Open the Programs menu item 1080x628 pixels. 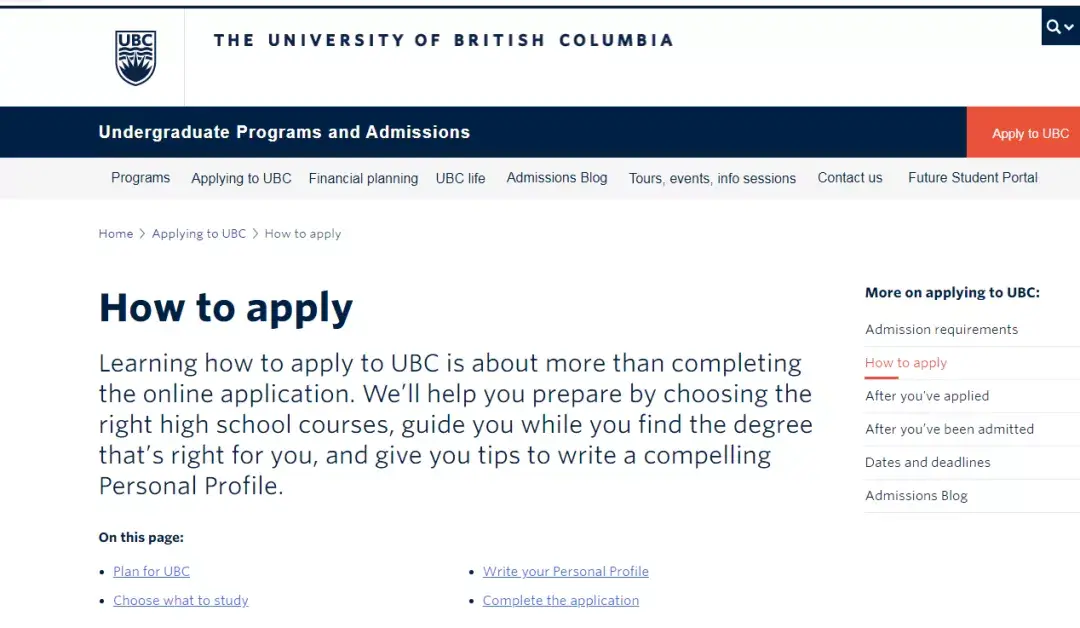tap(140, 178)
